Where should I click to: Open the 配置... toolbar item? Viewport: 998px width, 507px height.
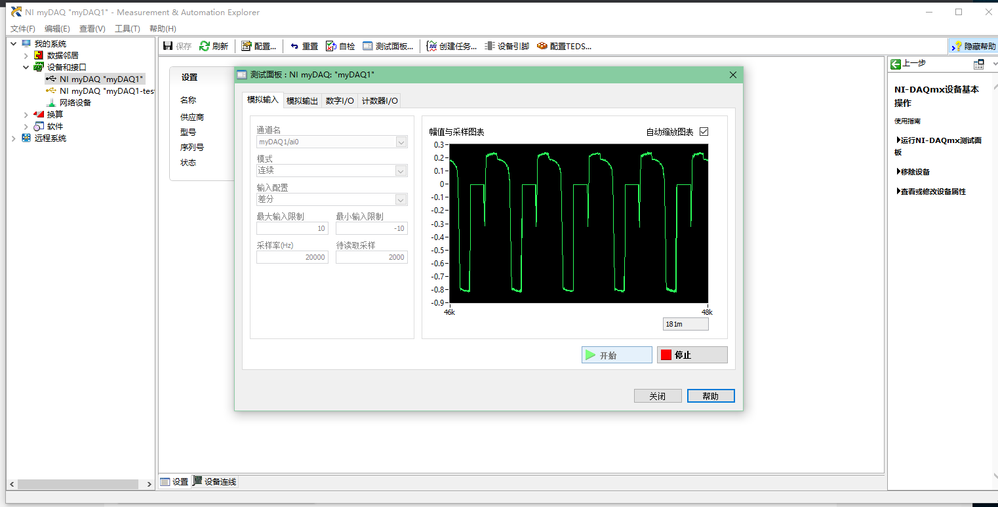point(259,46)
